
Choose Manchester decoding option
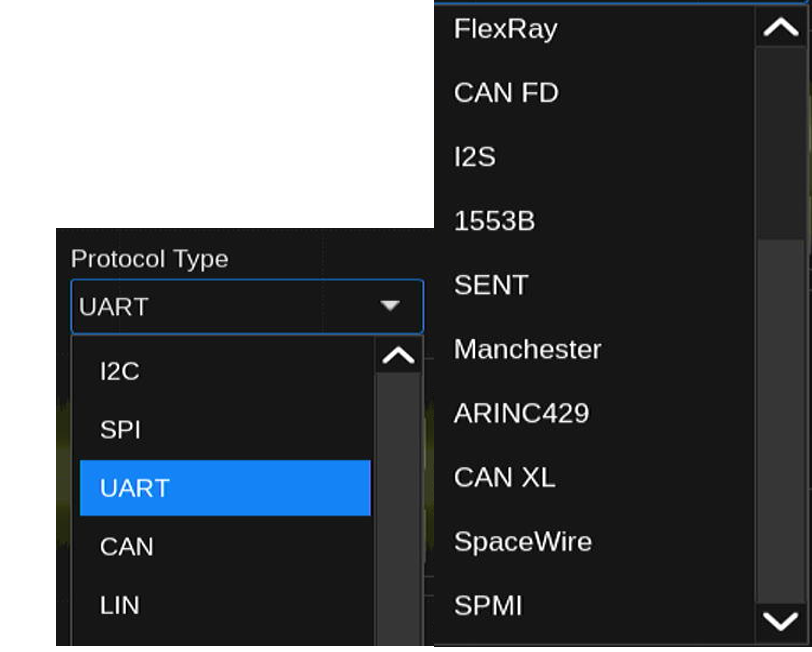point(527,349)
